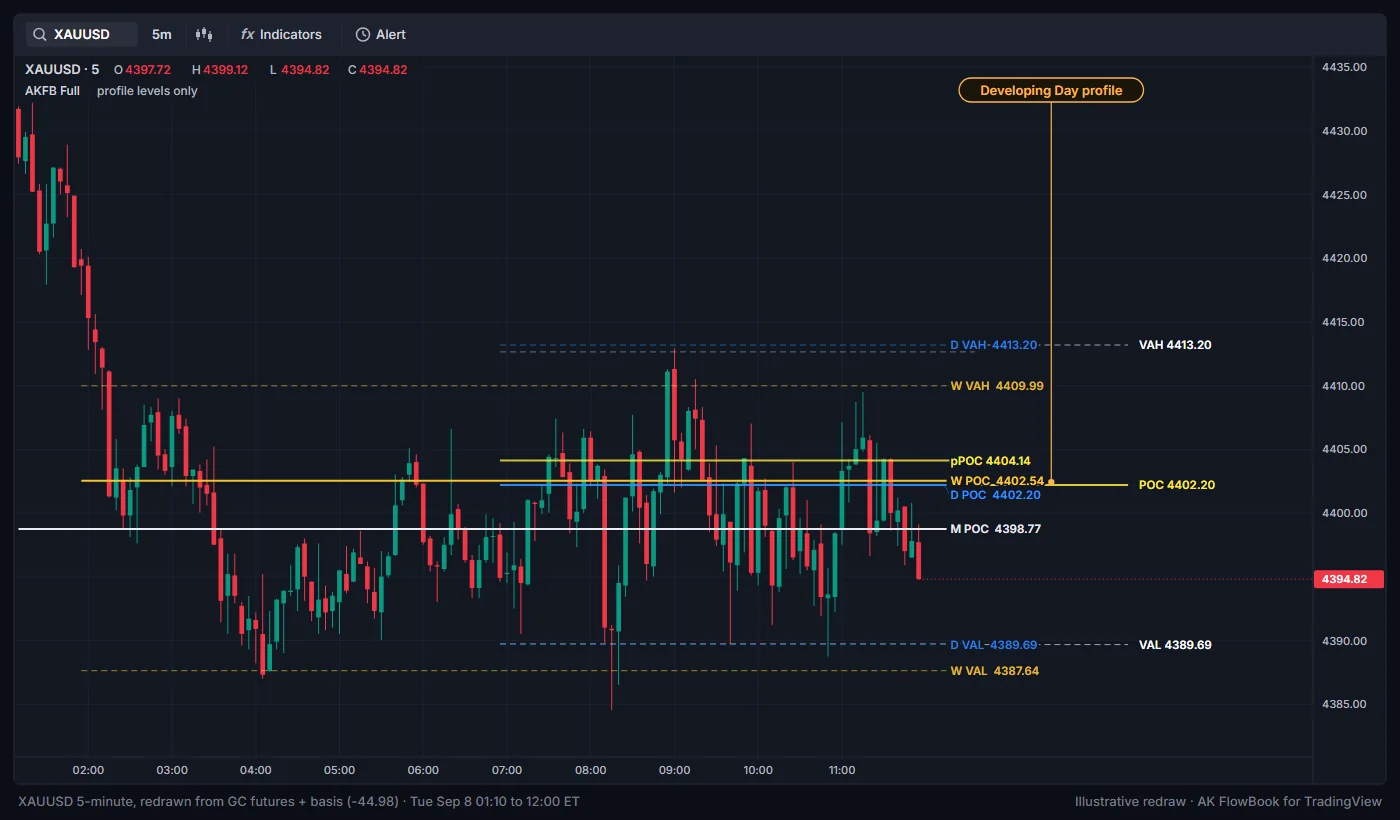This screenshot has height=820, width=1400.
Task: Click the magnifier search icon
Action: [40, 34]
